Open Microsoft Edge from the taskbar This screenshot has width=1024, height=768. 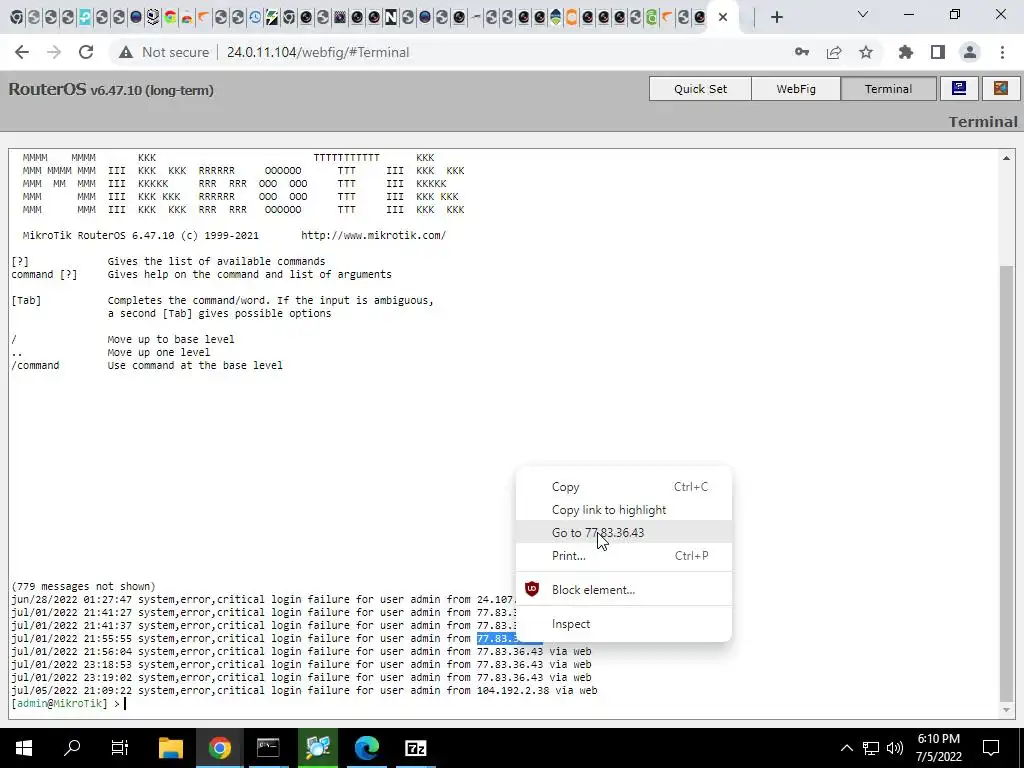367,748
